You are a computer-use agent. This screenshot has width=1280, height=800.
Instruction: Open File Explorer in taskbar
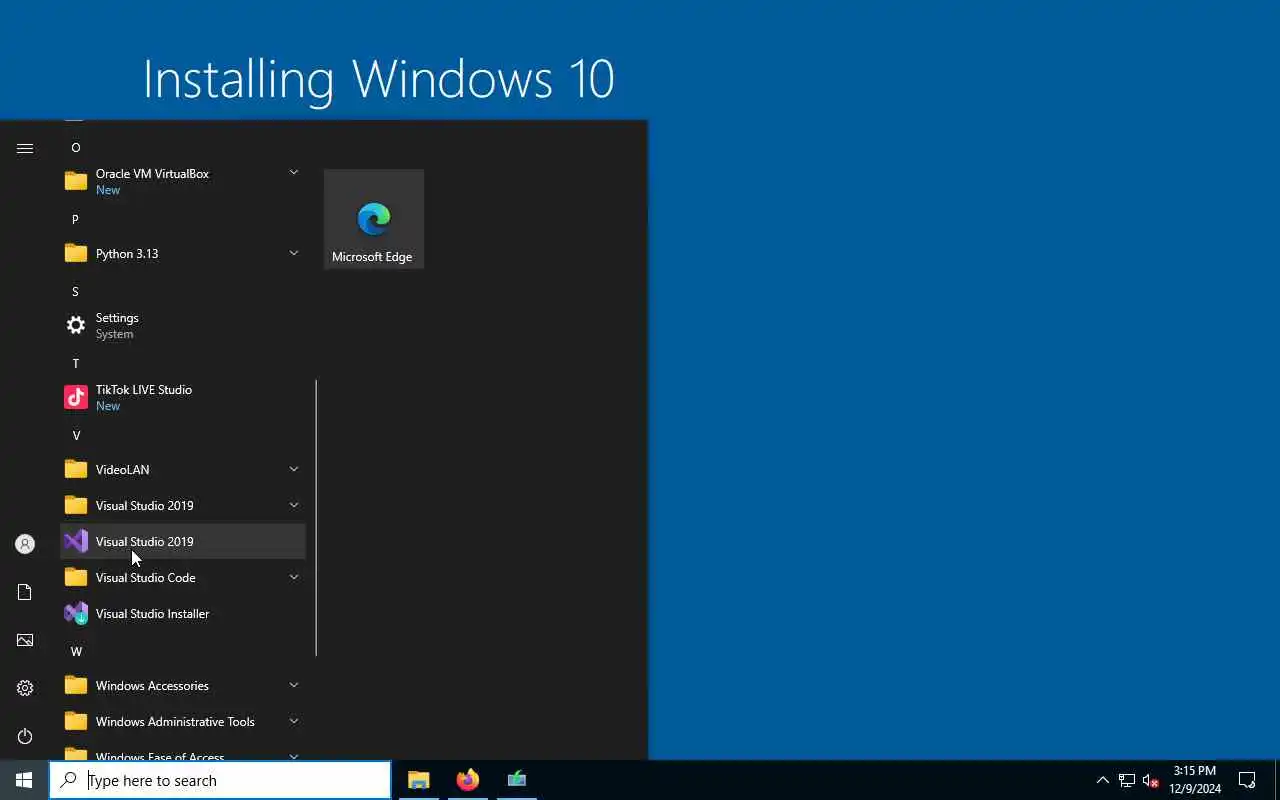pyautogui.click(x=419, y=780)
